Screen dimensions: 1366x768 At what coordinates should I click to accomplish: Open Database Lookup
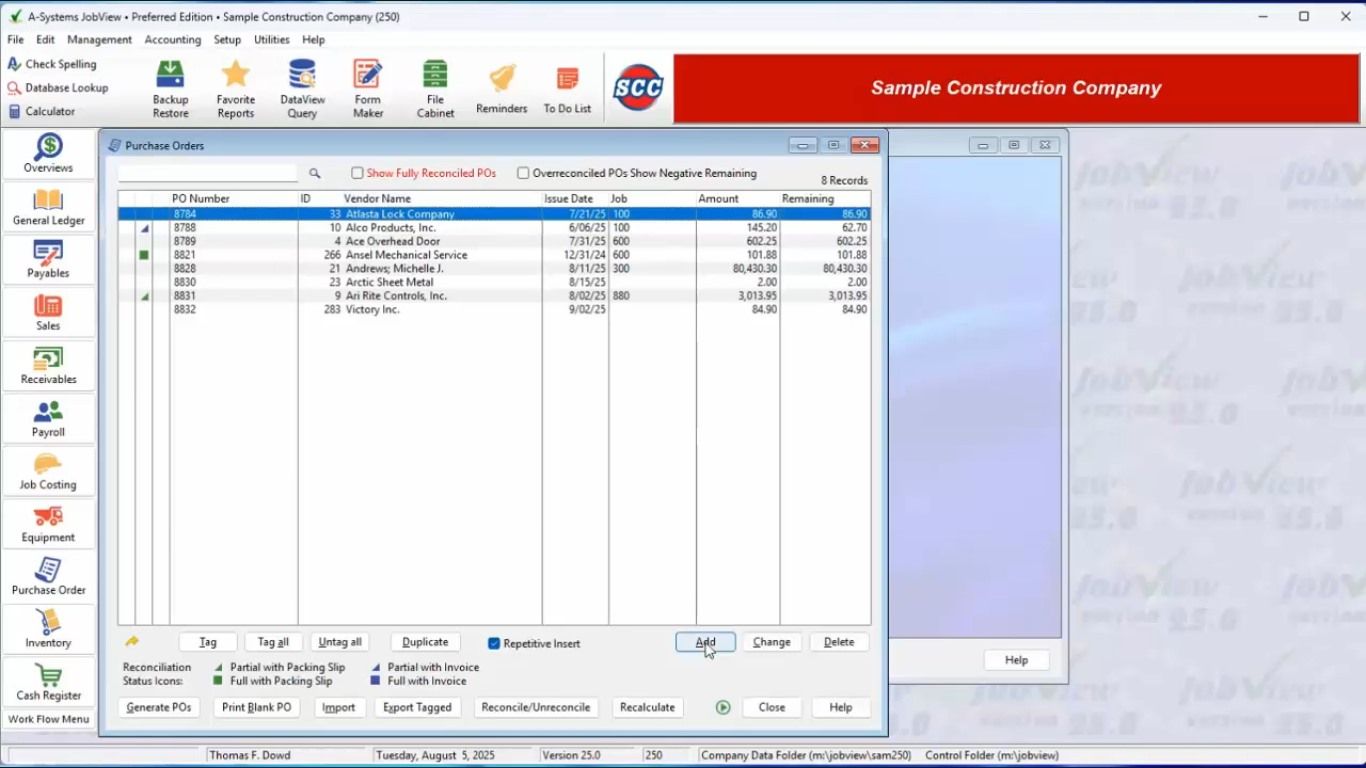point(58,88)
